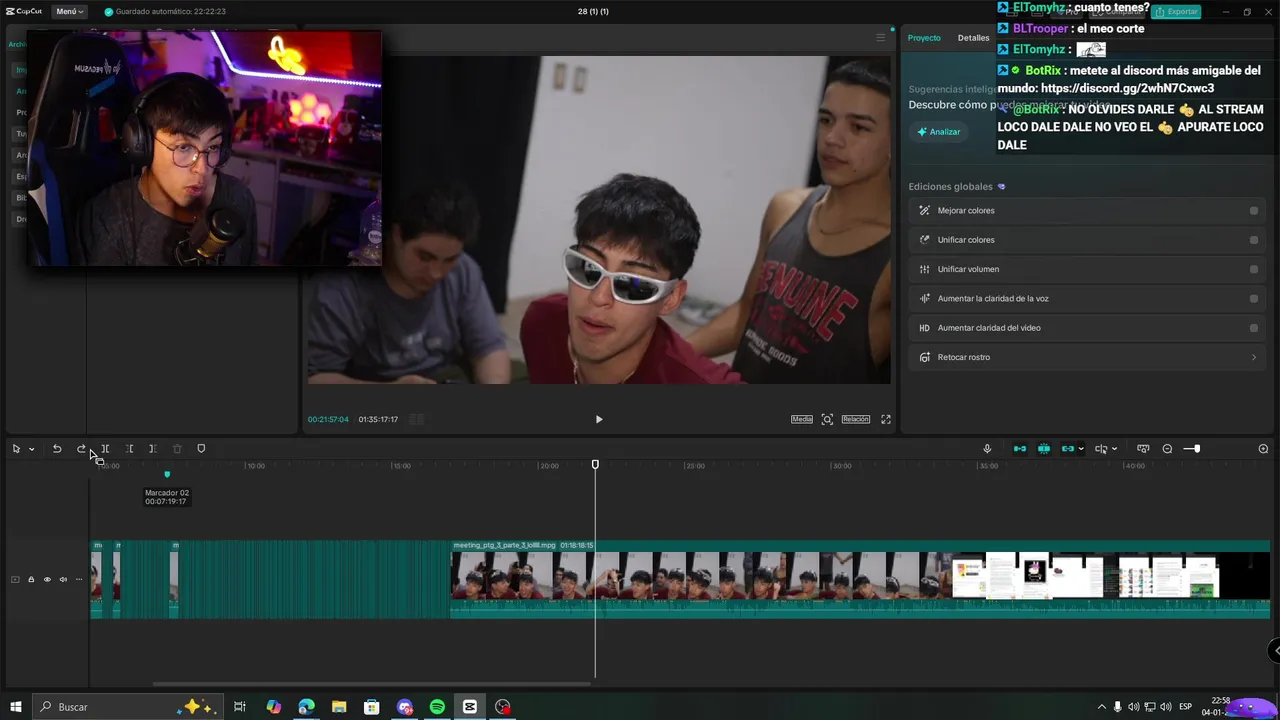
Task: Enable Mejorar colores checkbox
Action: point(1253,211)
